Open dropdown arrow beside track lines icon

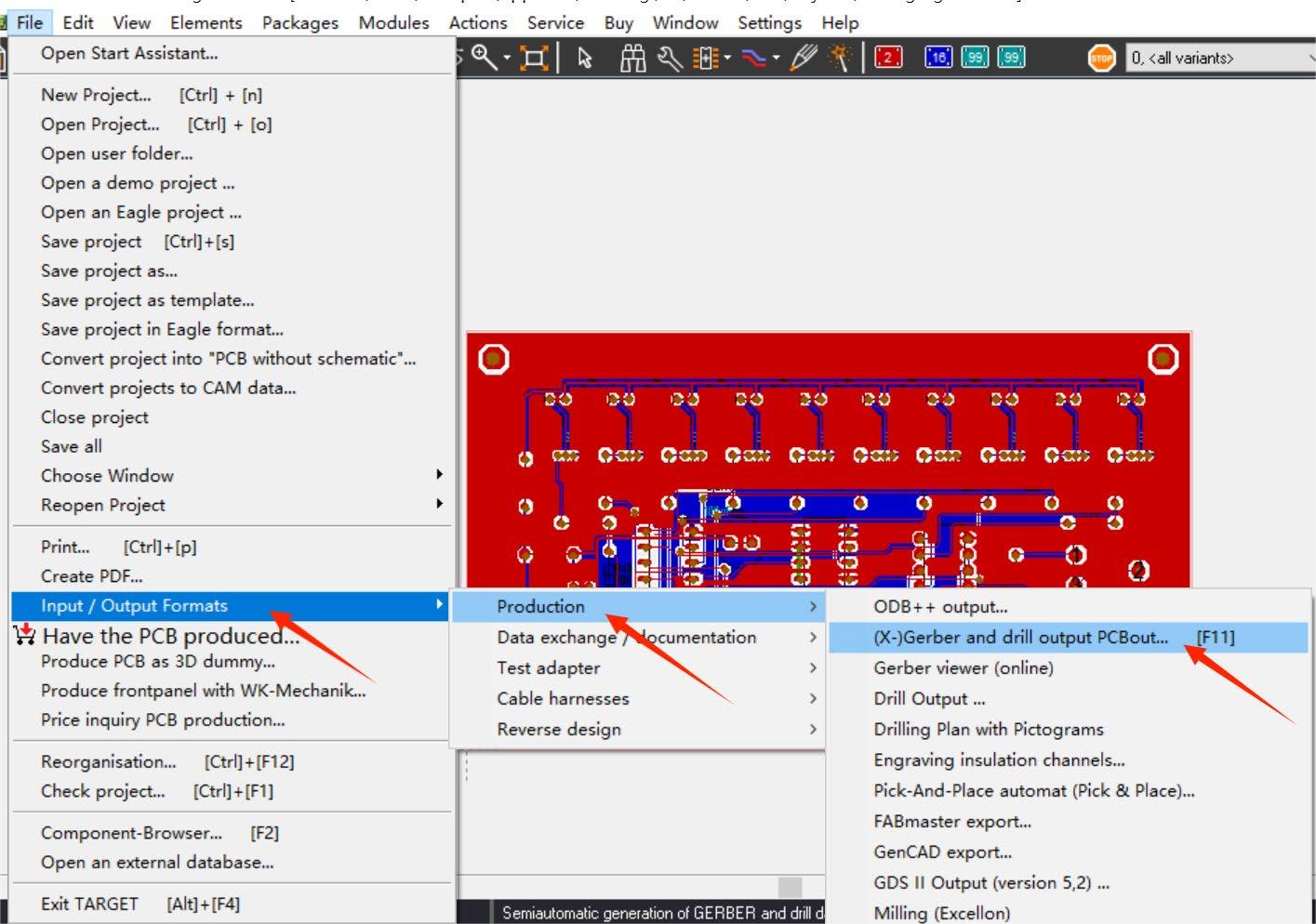click(776, 59)
